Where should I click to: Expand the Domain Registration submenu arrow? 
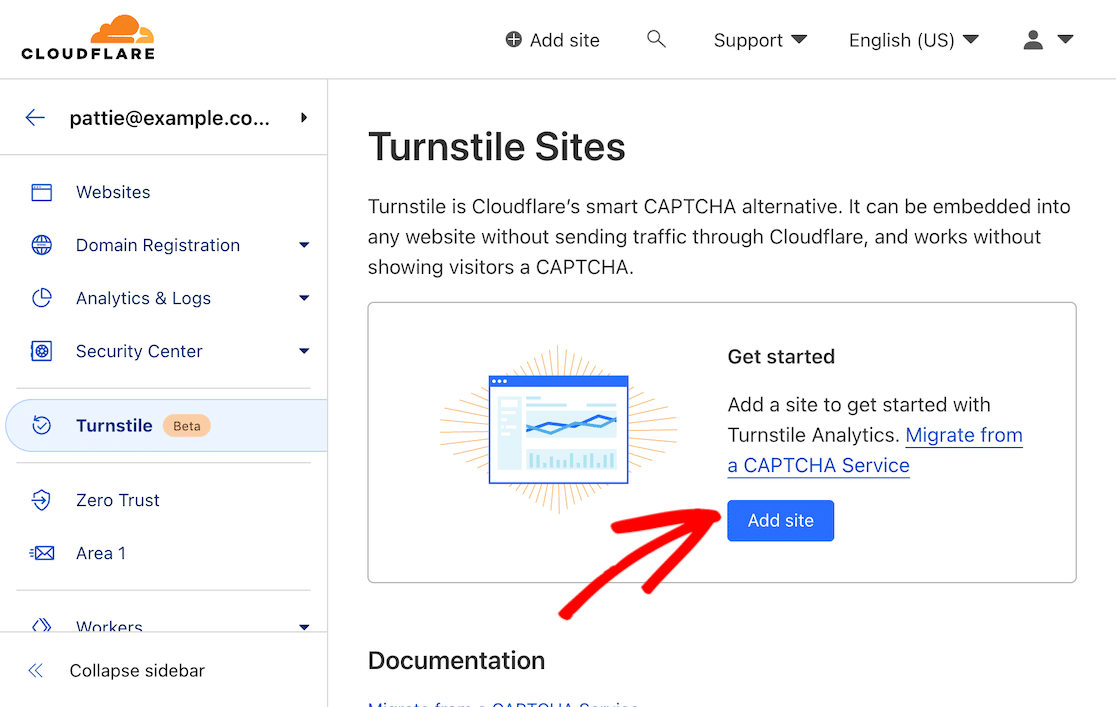tap(304, 245)
